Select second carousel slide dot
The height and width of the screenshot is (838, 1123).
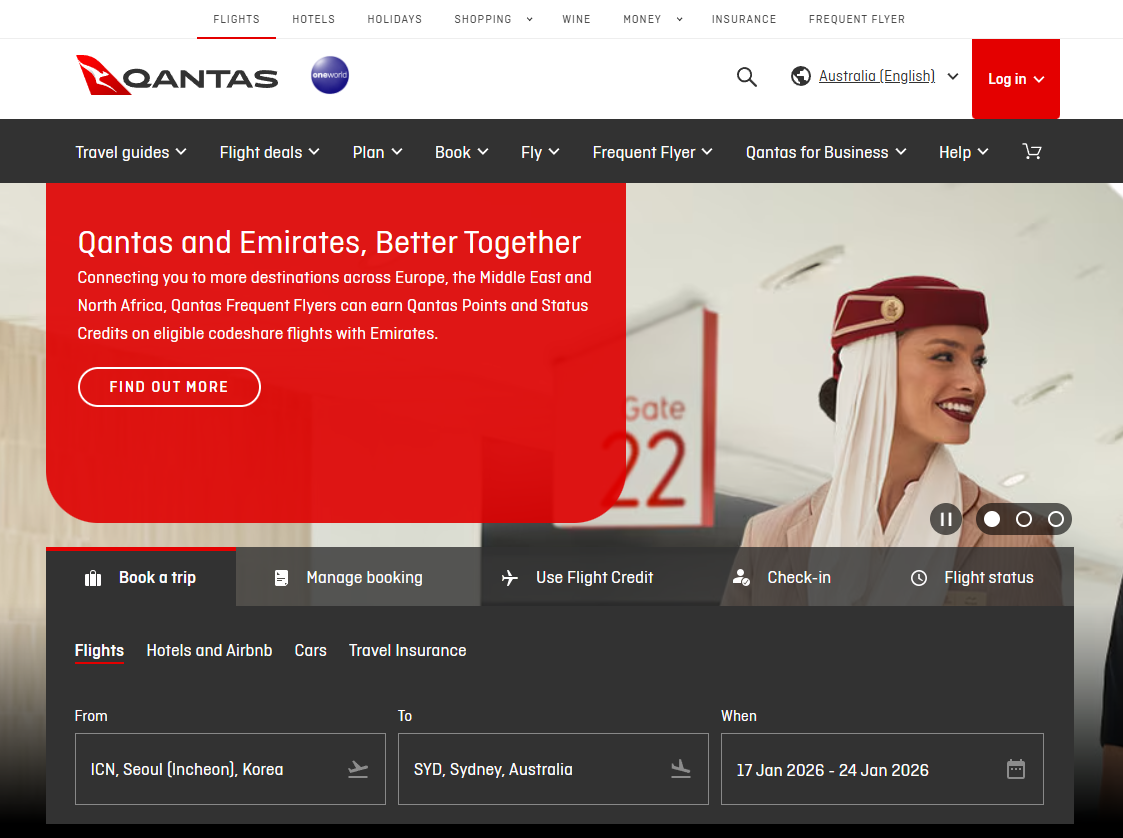1024,519
